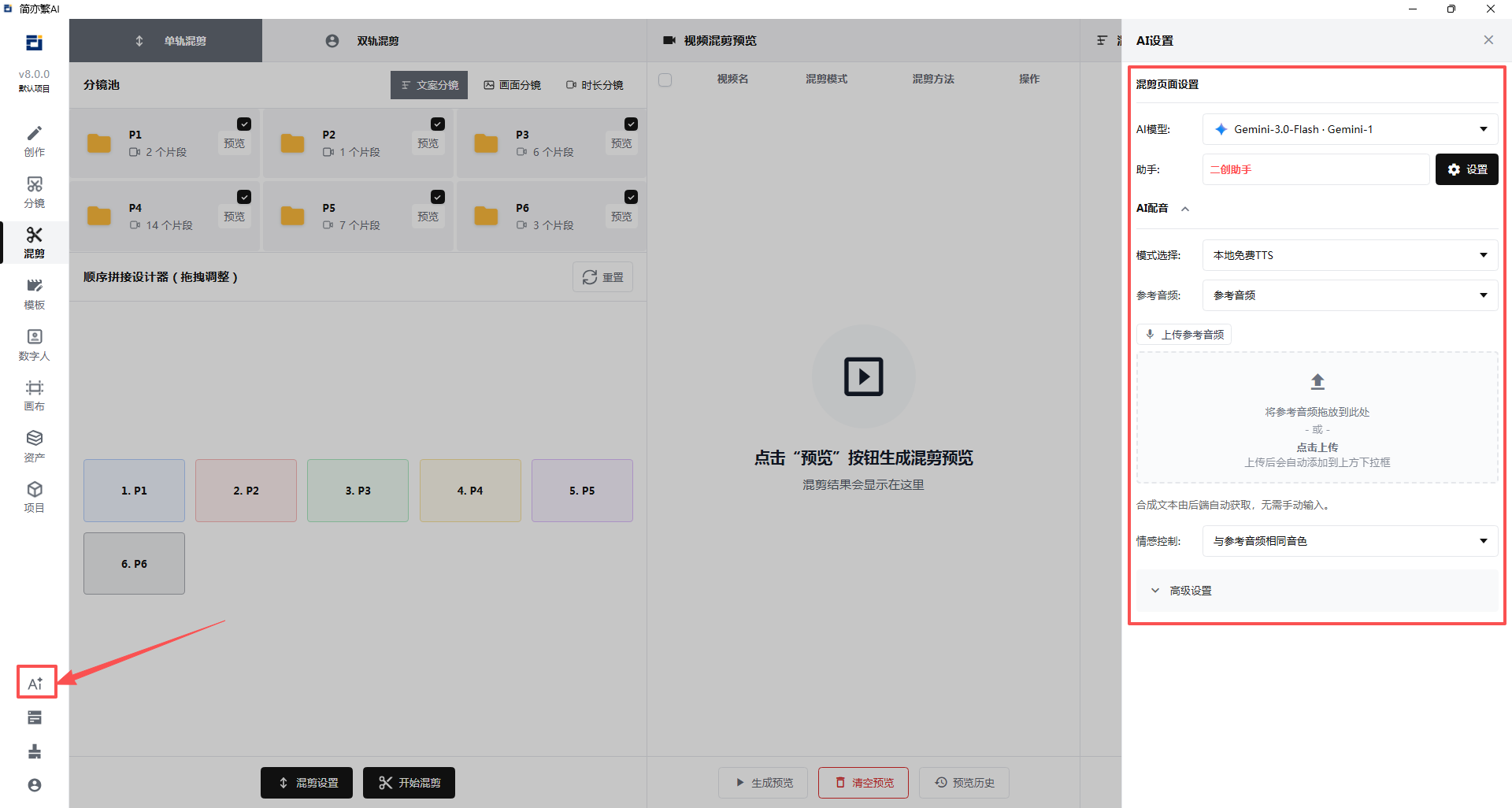Select the gray 6. P6 sequence block
The image size is (1512, 808).
134,564
